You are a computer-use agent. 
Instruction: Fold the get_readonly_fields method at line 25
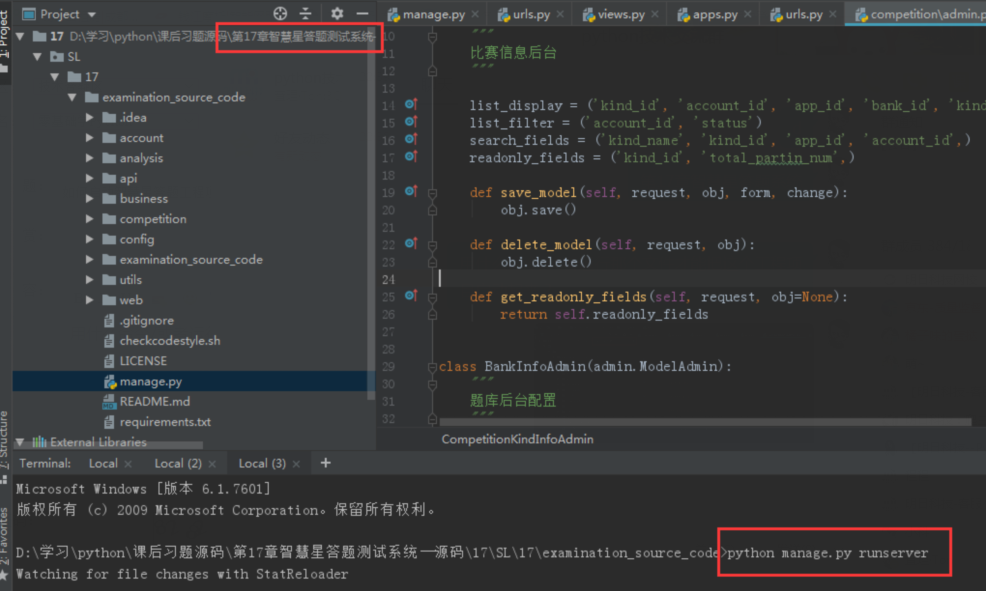tap(433, 297)
